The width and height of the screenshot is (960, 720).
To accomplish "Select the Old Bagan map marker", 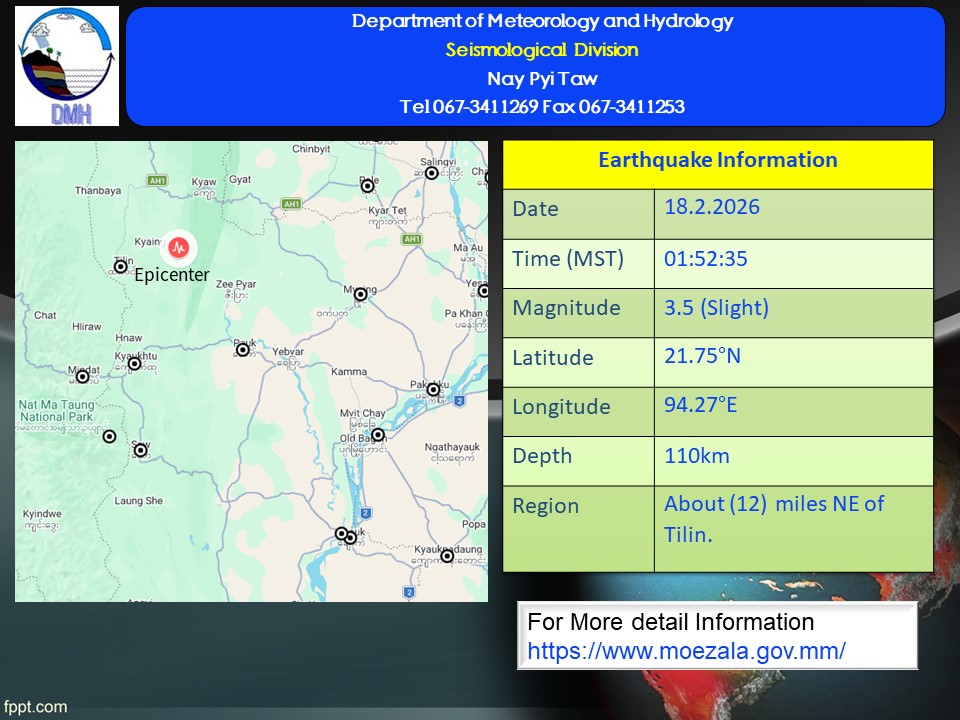I will 377,434.
